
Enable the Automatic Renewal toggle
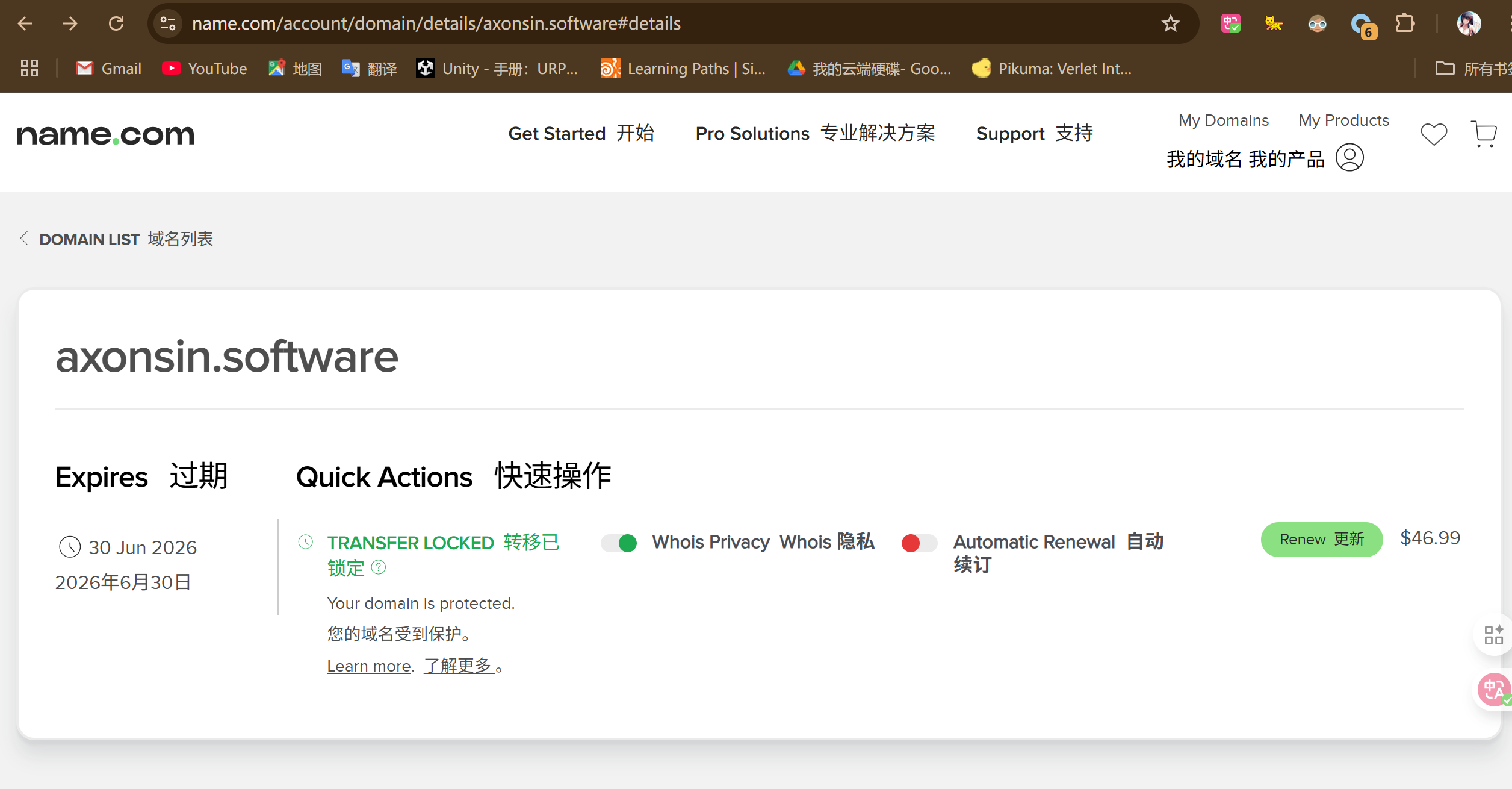[x=919, y=543]
